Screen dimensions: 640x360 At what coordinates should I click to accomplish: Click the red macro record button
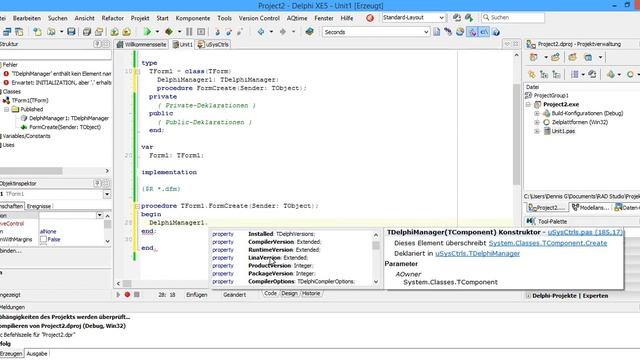(x=127, y=294)
